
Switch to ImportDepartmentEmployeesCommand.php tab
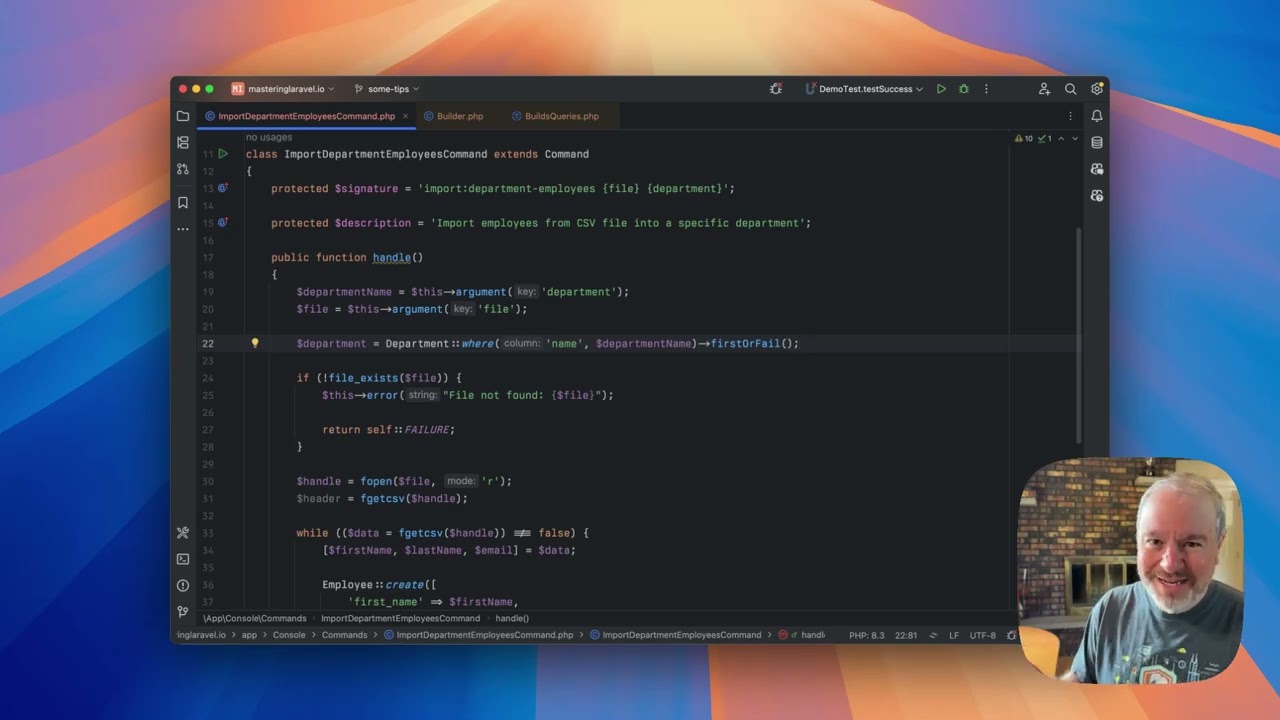pyautogui.click(x=306, y=116)
